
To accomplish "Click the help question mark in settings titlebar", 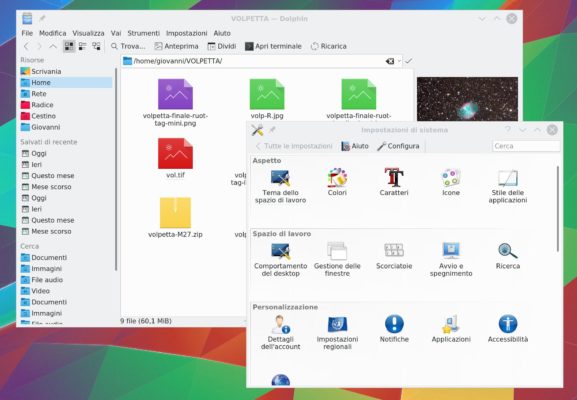I will point(507,130).
